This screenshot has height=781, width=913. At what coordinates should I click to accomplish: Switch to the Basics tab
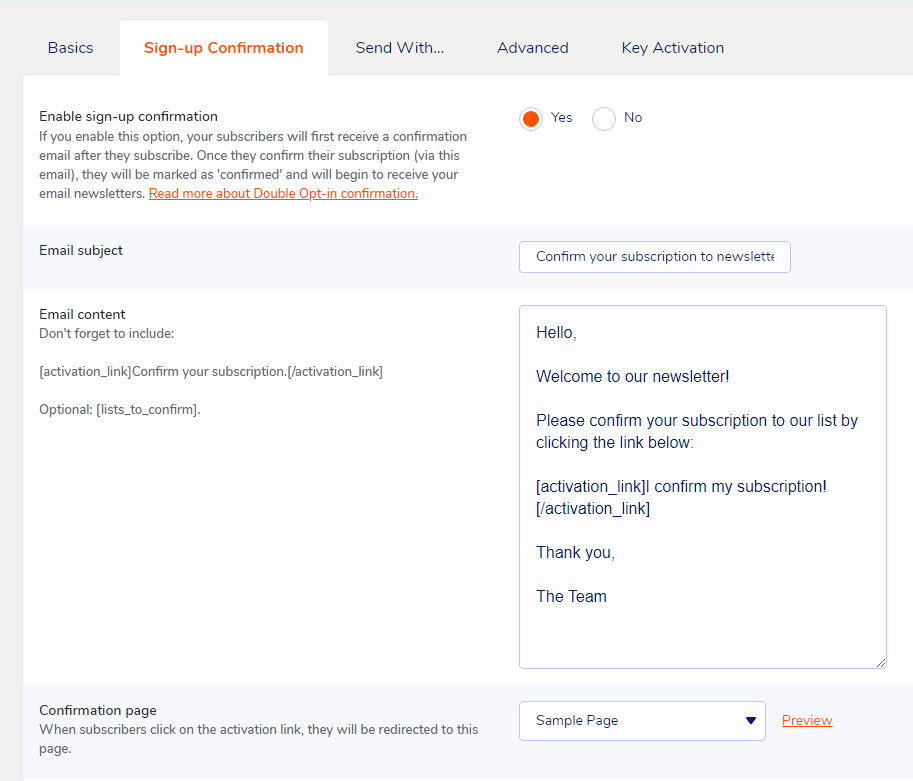(x=70, y=47)
